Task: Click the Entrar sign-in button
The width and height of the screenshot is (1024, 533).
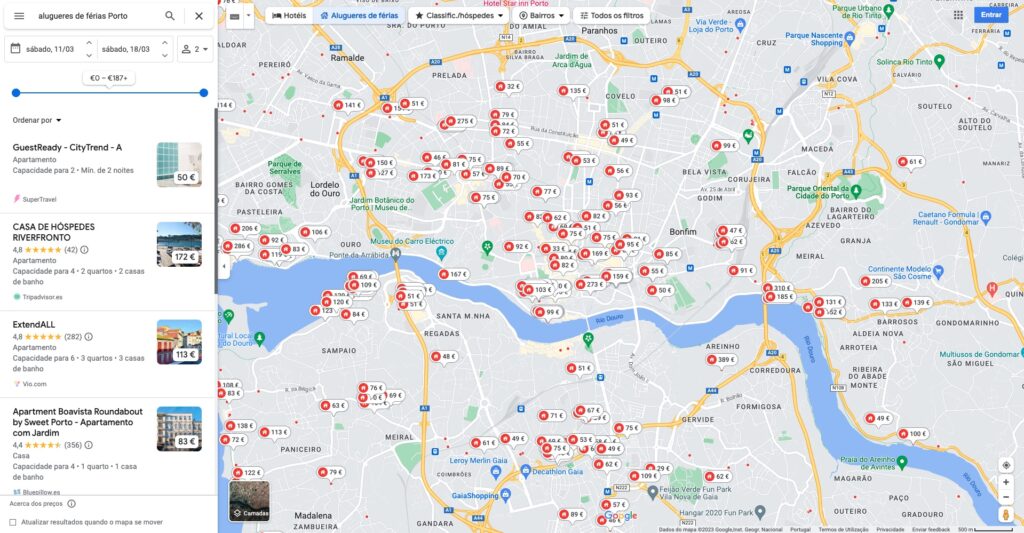Action: click(x=991, y=14)
